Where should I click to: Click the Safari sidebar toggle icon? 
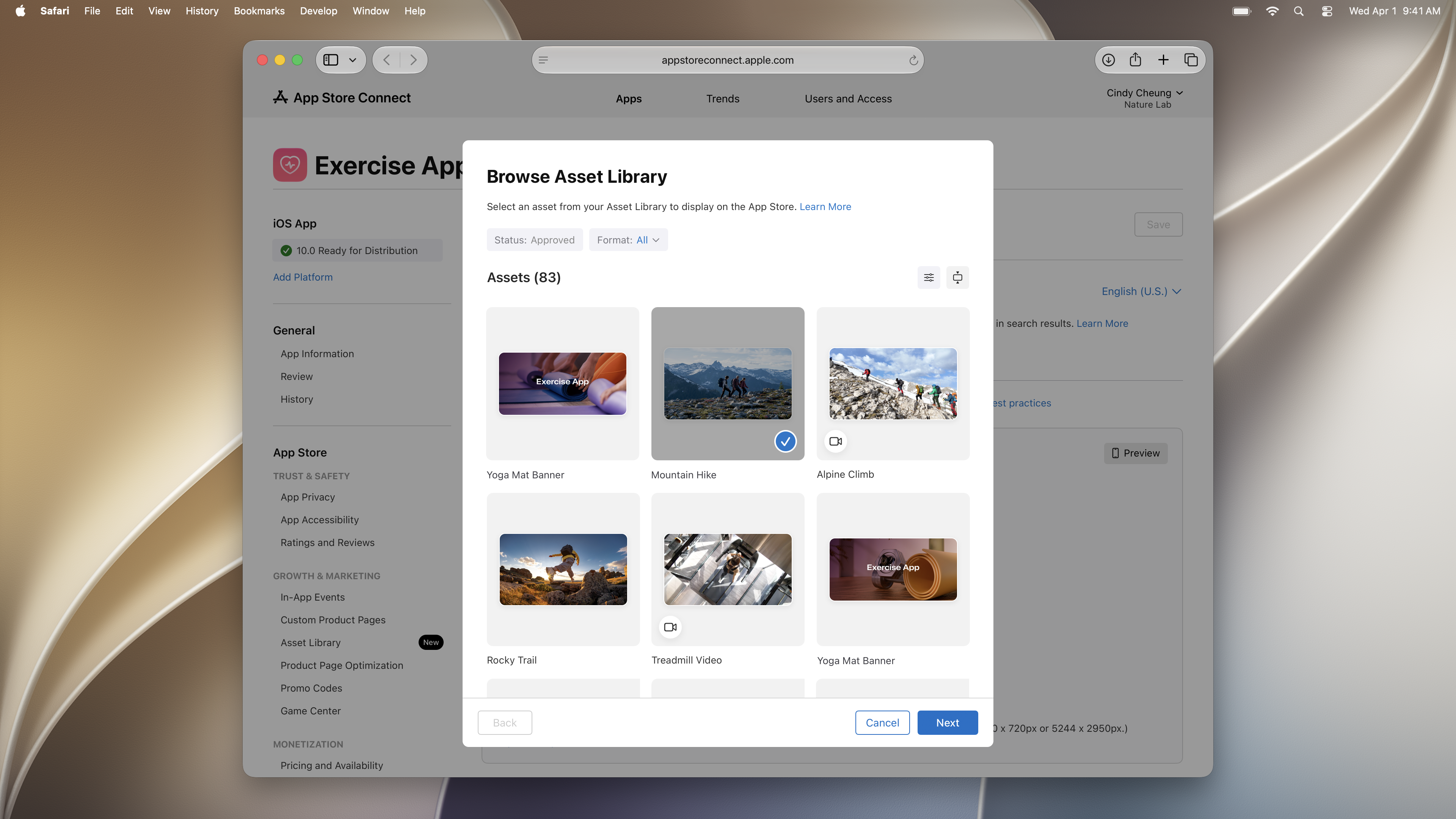click(331, 60)
